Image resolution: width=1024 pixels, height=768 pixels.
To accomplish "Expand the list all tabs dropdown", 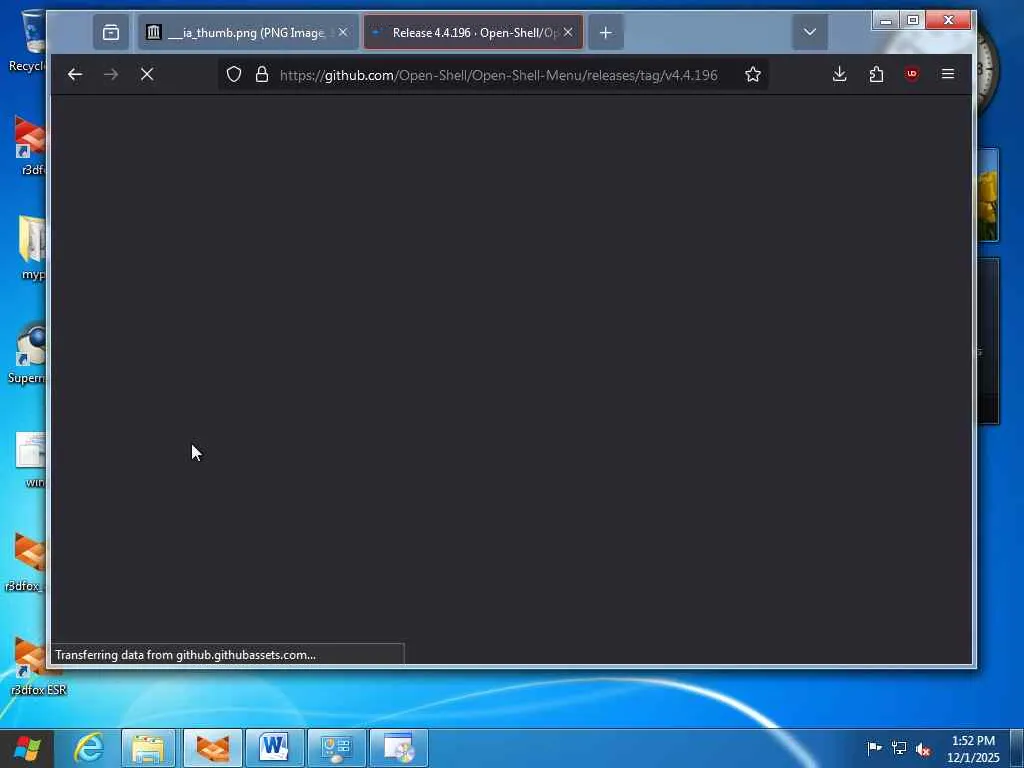I will point(810,33).
